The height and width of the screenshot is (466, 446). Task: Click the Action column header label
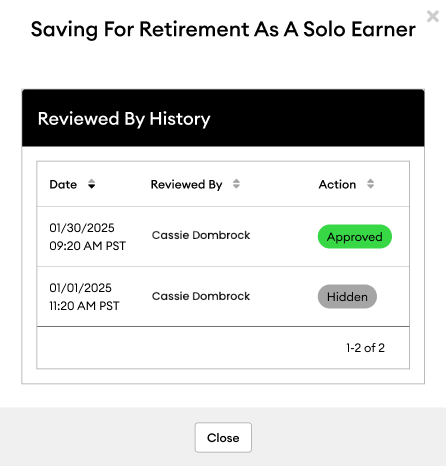(x=337, y=184)
